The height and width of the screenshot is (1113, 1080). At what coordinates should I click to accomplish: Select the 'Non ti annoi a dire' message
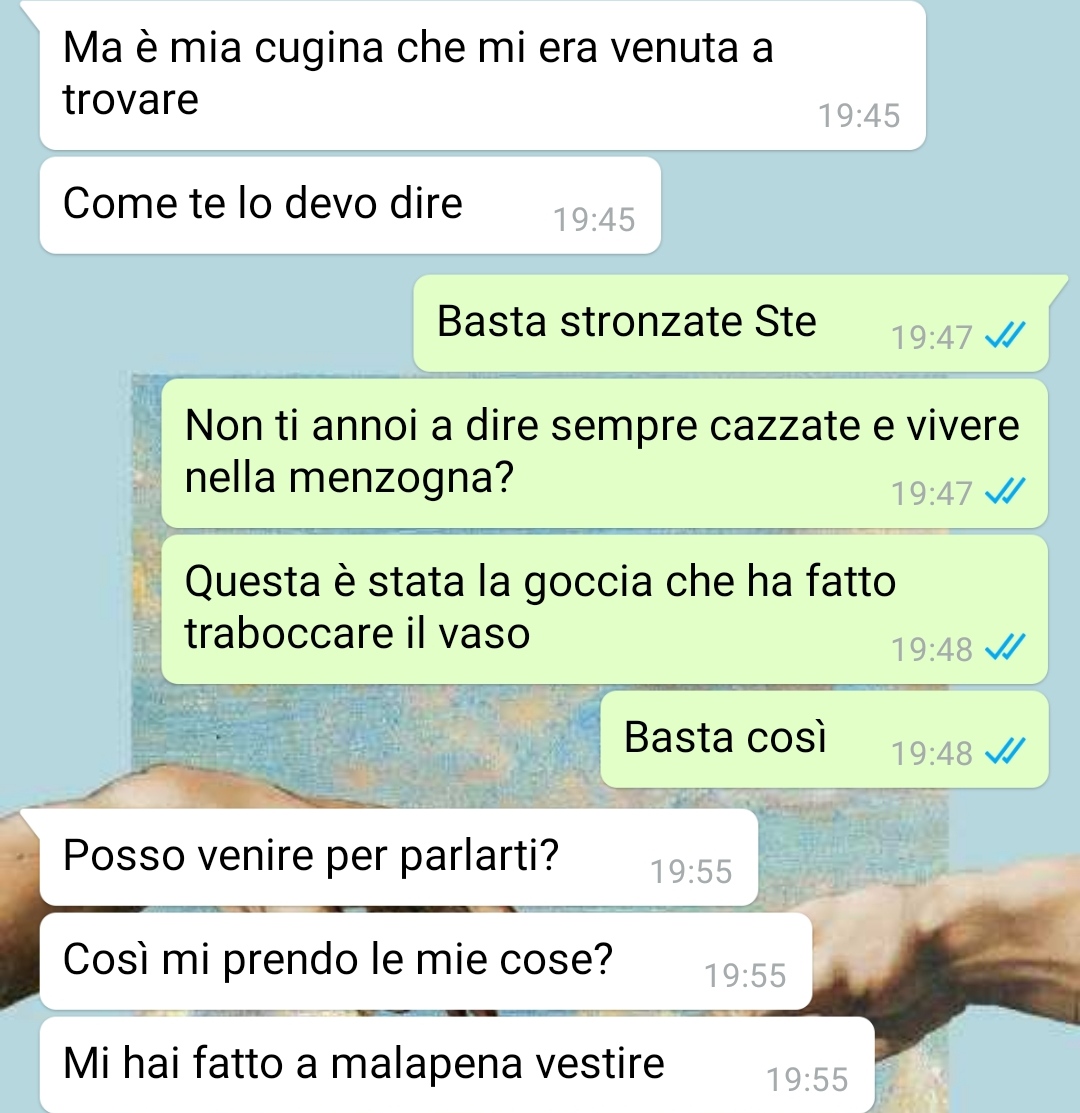pos(605,453)
